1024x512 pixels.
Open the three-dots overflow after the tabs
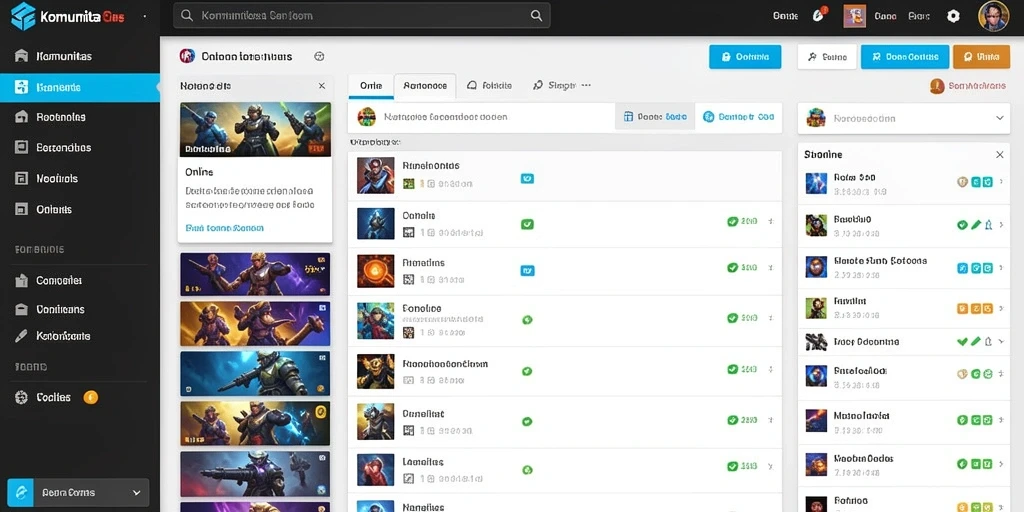tap(586, 85)
